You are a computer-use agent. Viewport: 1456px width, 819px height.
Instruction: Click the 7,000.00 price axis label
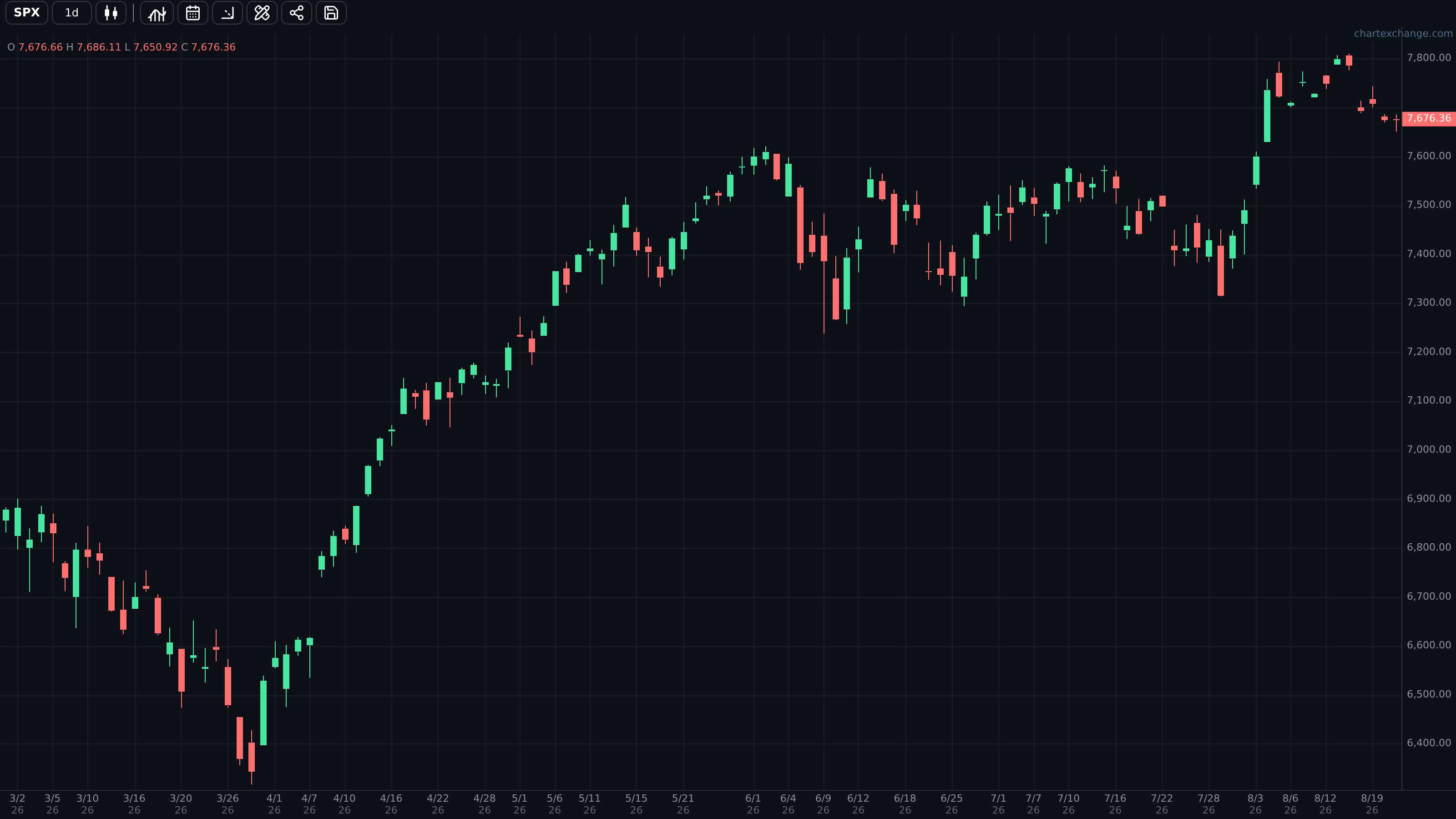click(x=1428, y=450)
